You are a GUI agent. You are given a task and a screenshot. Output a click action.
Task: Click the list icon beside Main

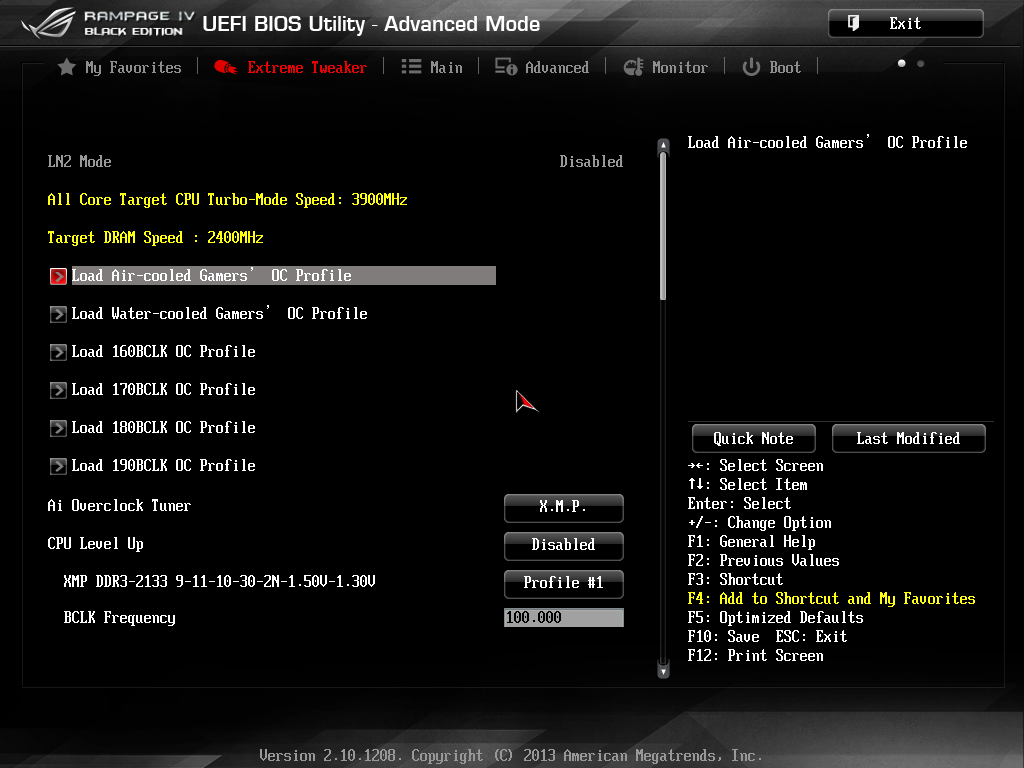(x=411, y=67)
